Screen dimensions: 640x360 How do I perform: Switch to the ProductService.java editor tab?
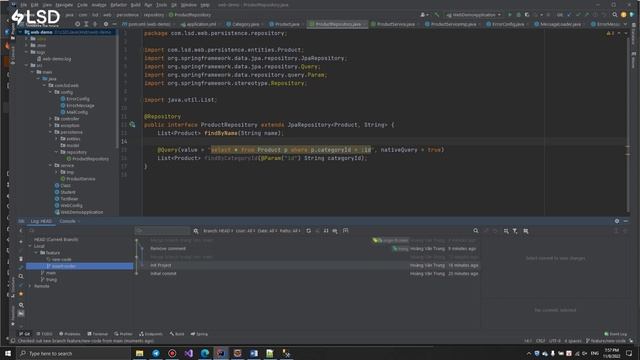(x=393, y=24)
